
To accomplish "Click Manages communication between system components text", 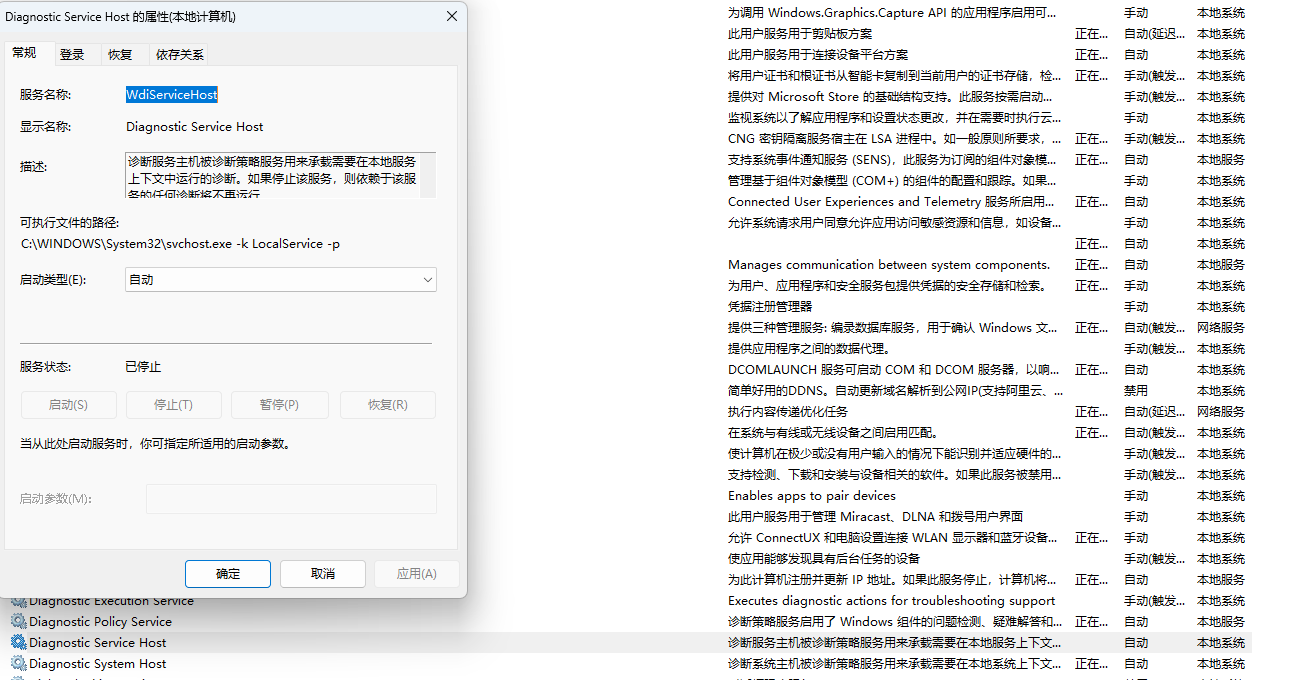I will [889, 265].
